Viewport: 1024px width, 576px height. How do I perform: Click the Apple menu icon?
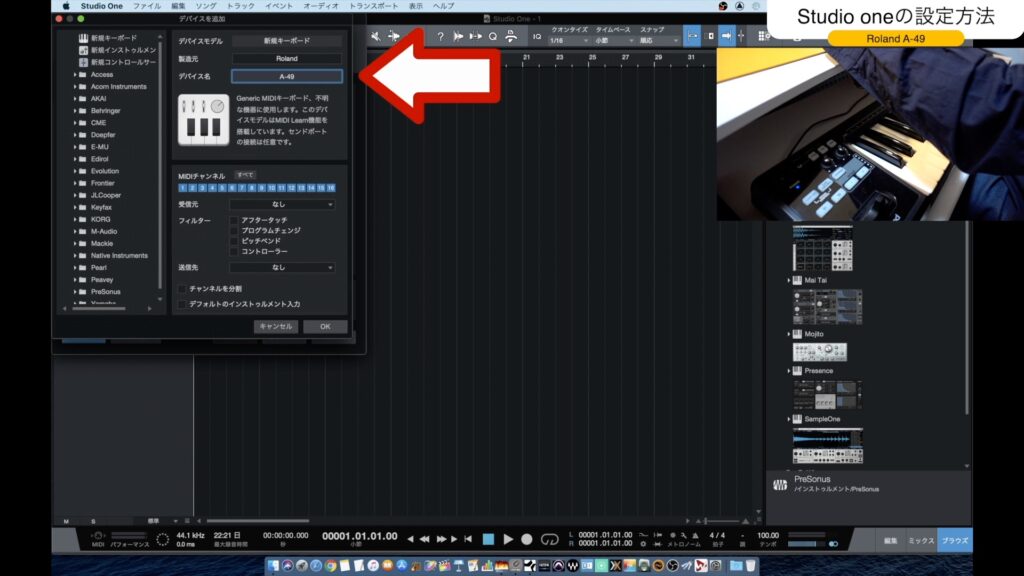pyautogui.click(x=66, y=6)
